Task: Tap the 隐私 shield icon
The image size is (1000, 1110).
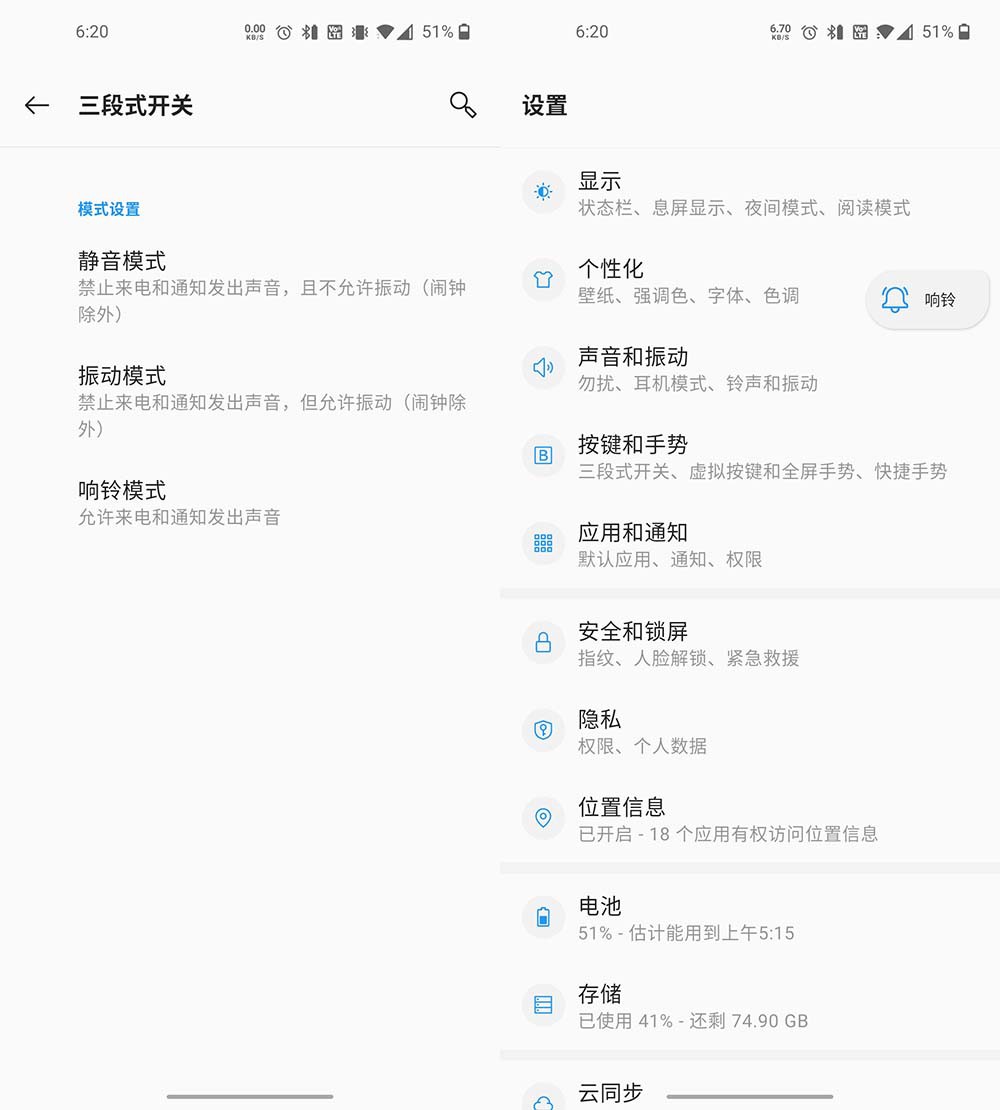Action: pos(543,730)
